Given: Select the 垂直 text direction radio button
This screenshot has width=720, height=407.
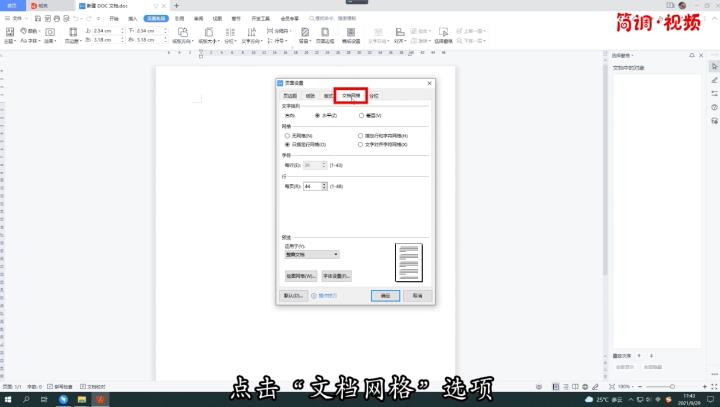Looking at the screenshot, I should click(x=363, y=116).
